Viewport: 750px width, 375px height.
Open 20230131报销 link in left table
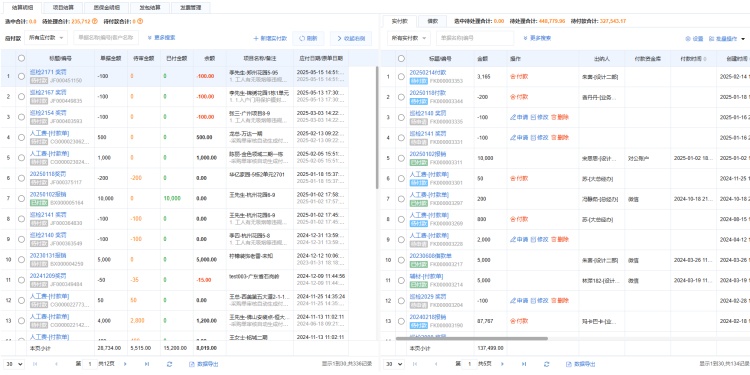[x=48, y=256]
